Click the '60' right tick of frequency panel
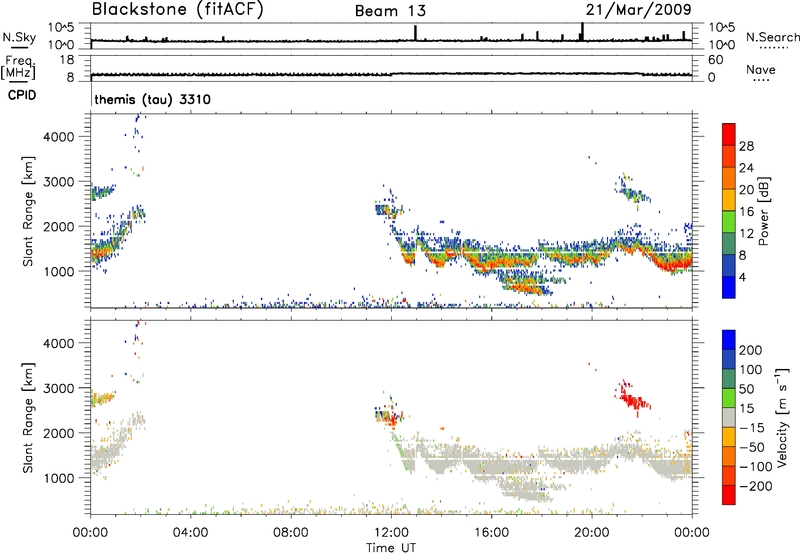The image size is (800, 554). 715,60
